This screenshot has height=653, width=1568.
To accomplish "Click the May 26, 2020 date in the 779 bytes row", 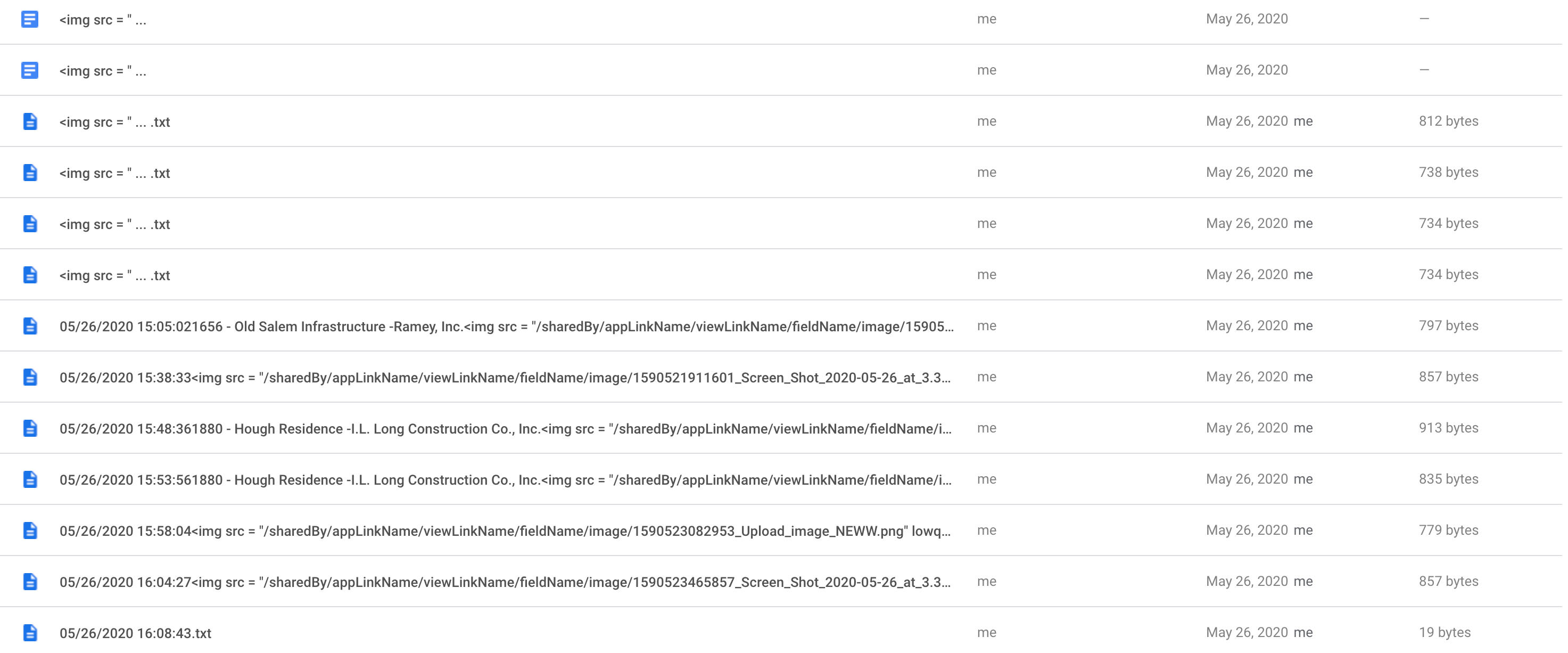I will [x=1247, y=530].
